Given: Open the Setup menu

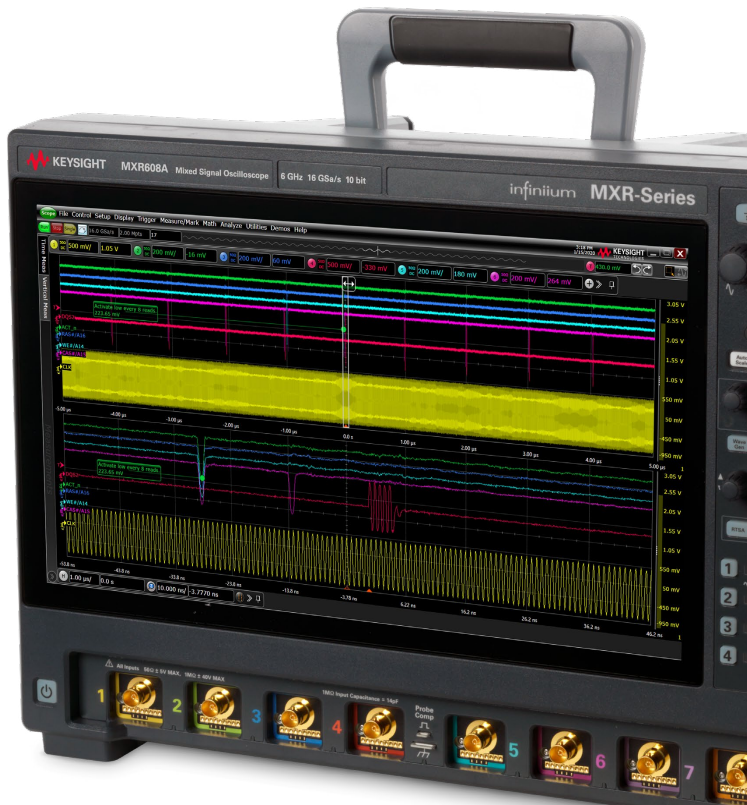Looking at the screenshot, I should pyautogui.click(x=102, y=216).
